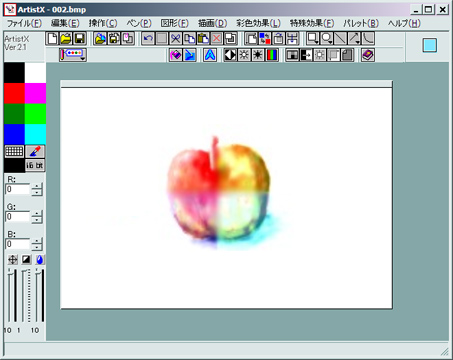Click the purple help book icon
Viewport: 453px width, 360px height.
[x=368, y=55]
